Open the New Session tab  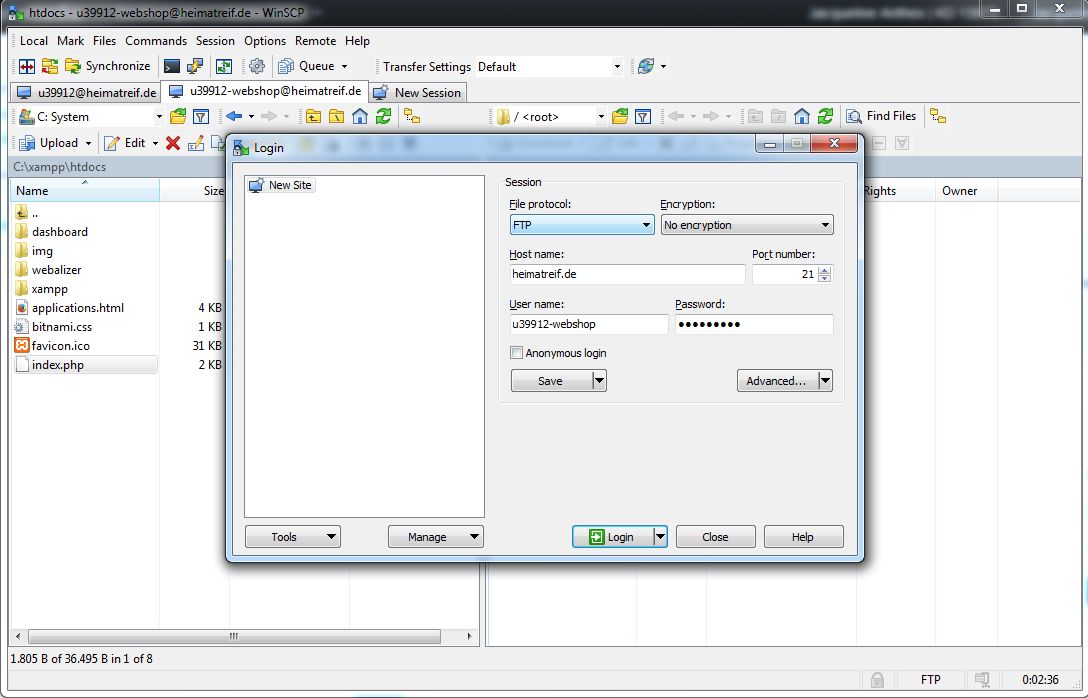pyautogui.click(x=418, y=92)
